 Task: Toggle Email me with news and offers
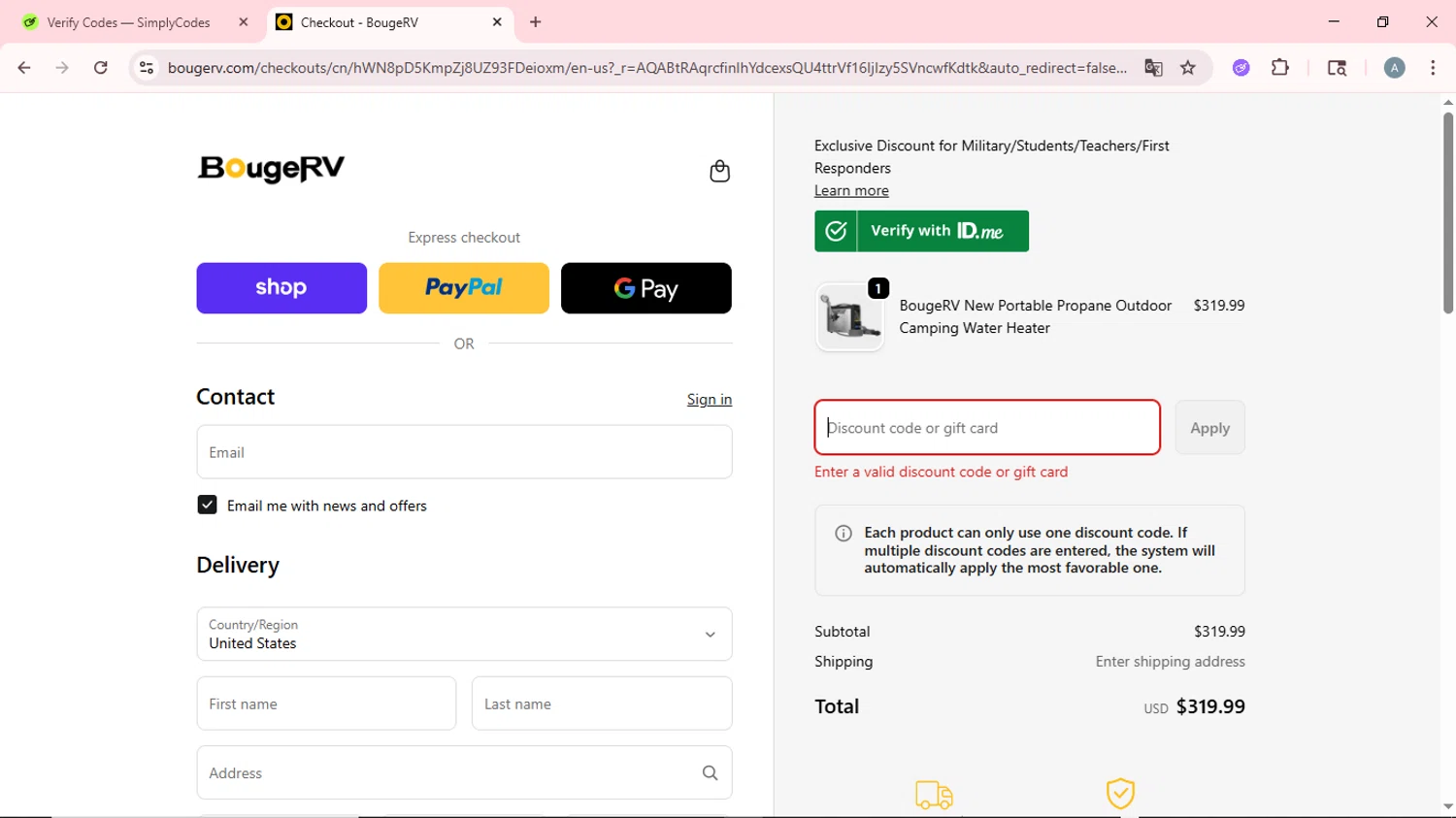[207, 505]
